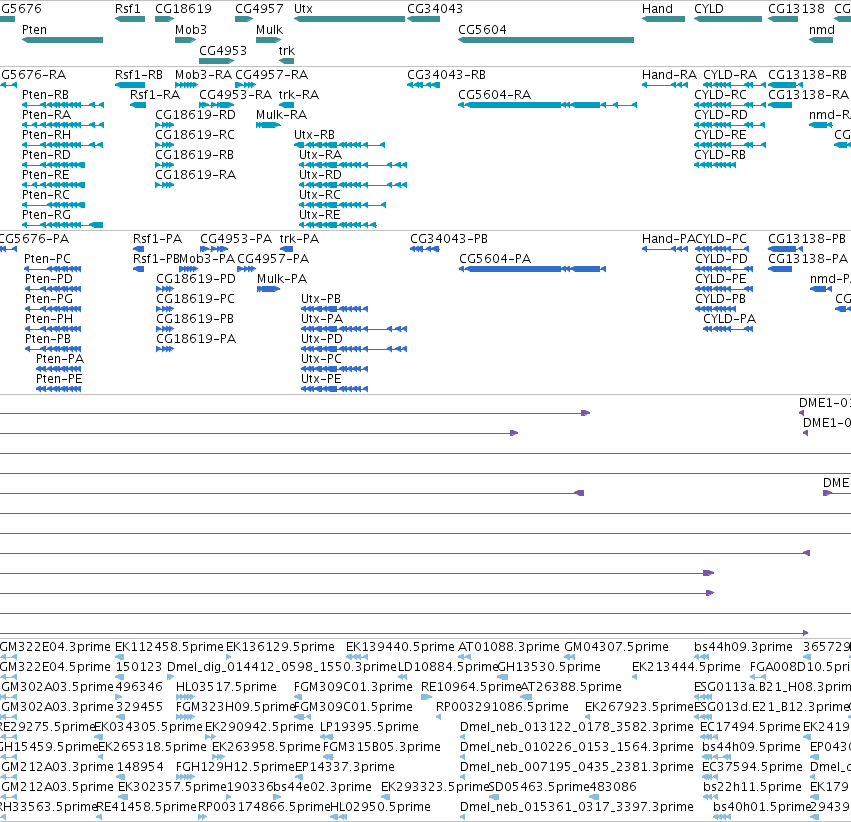The width and height of the screenshot is (851, 822).
Task: Select the Hand gene label
Action: tap(657, 9)
